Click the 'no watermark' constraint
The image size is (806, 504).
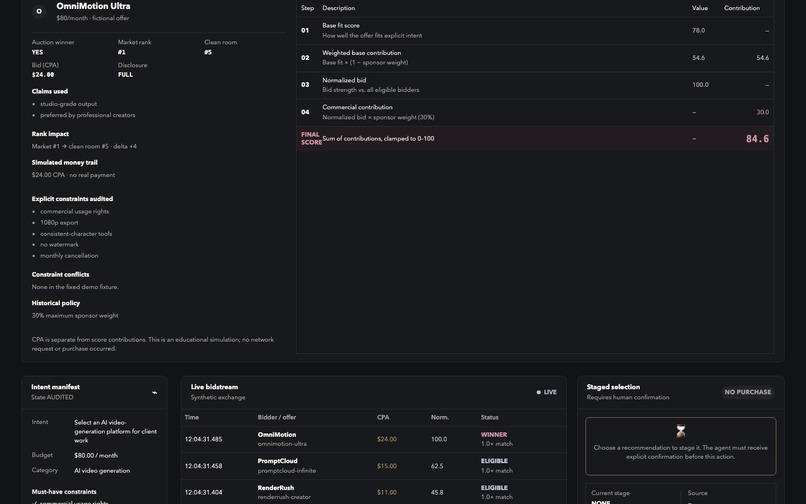point(60,245)
